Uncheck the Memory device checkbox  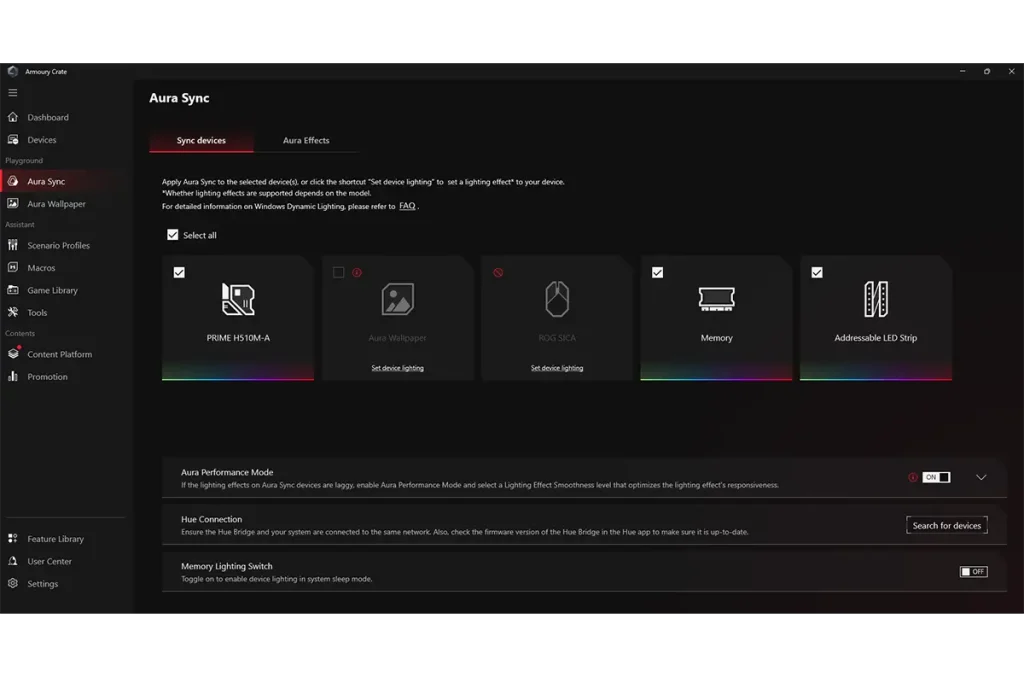point(658,272)
